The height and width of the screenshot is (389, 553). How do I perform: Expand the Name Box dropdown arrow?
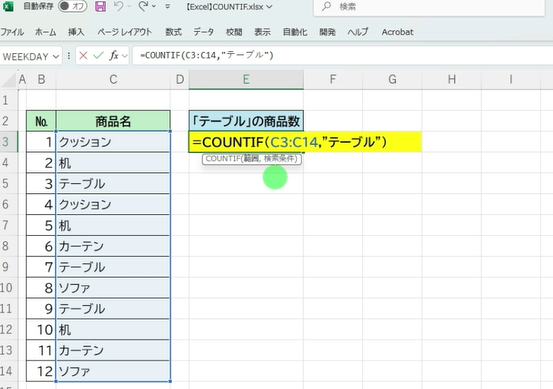pos(56,56)
